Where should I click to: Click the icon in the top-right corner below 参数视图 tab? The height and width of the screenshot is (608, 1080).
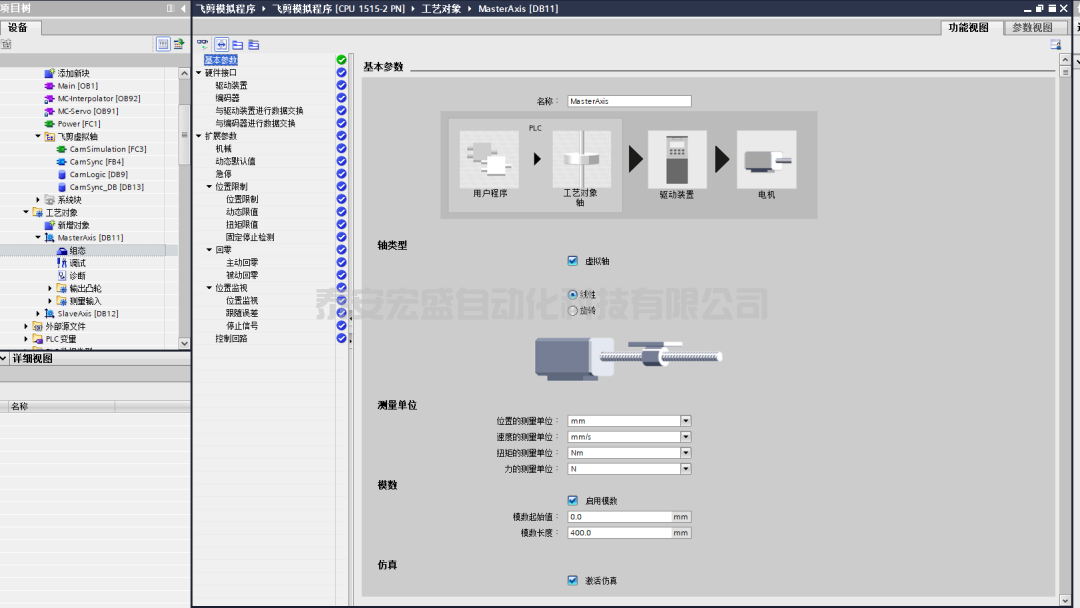pyautogui.click(x=1055, y=45)
